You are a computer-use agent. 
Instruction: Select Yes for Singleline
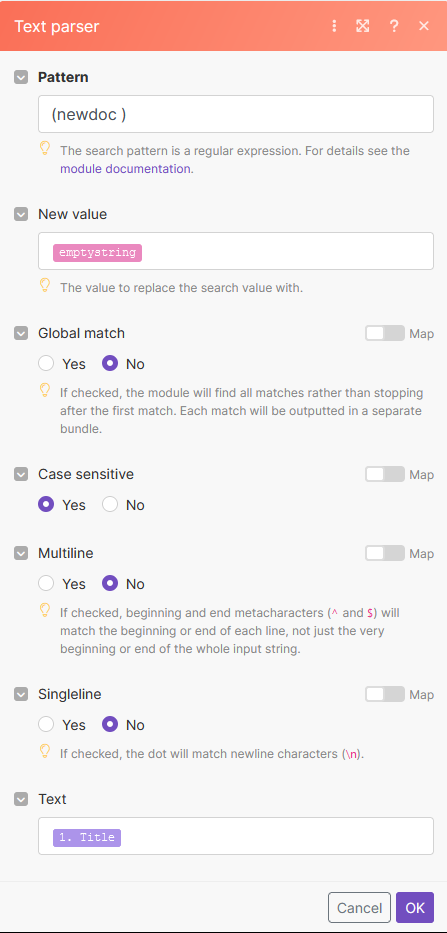point(46,725)
